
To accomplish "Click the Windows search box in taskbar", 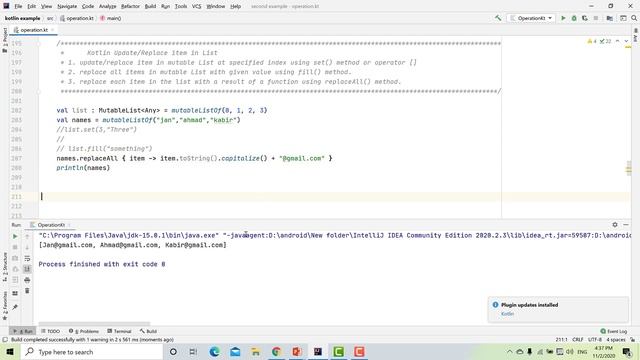I will tap(92, 352).
